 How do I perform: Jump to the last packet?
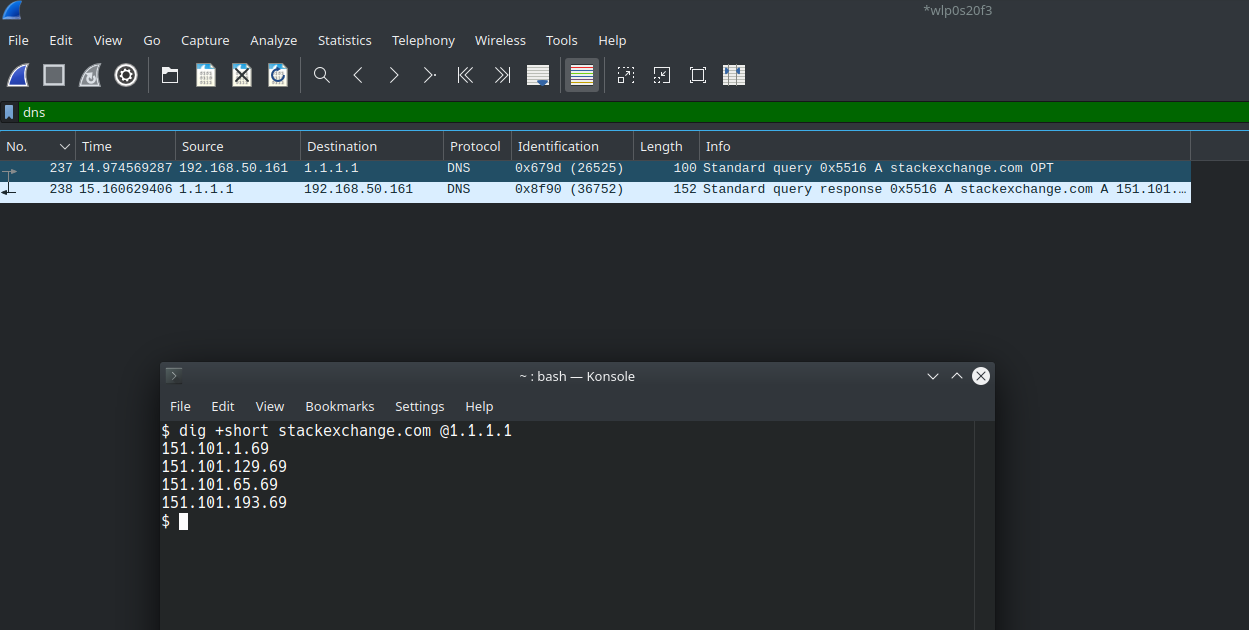click(501, 74)
